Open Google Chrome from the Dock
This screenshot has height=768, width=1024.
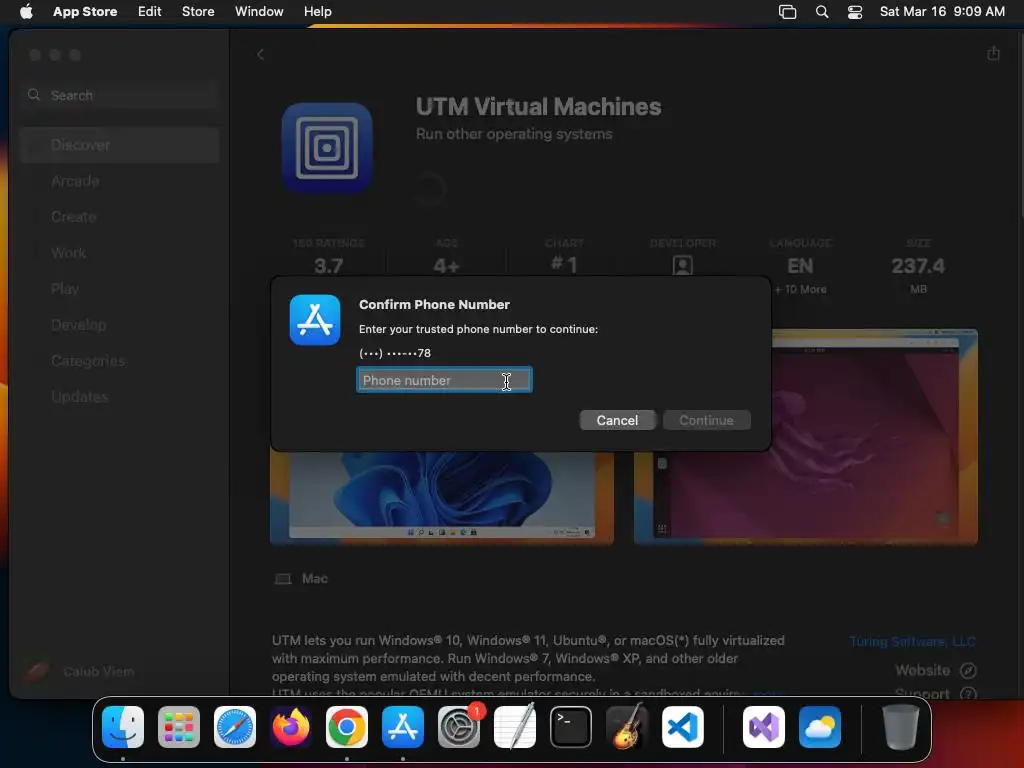pos(347,727)
